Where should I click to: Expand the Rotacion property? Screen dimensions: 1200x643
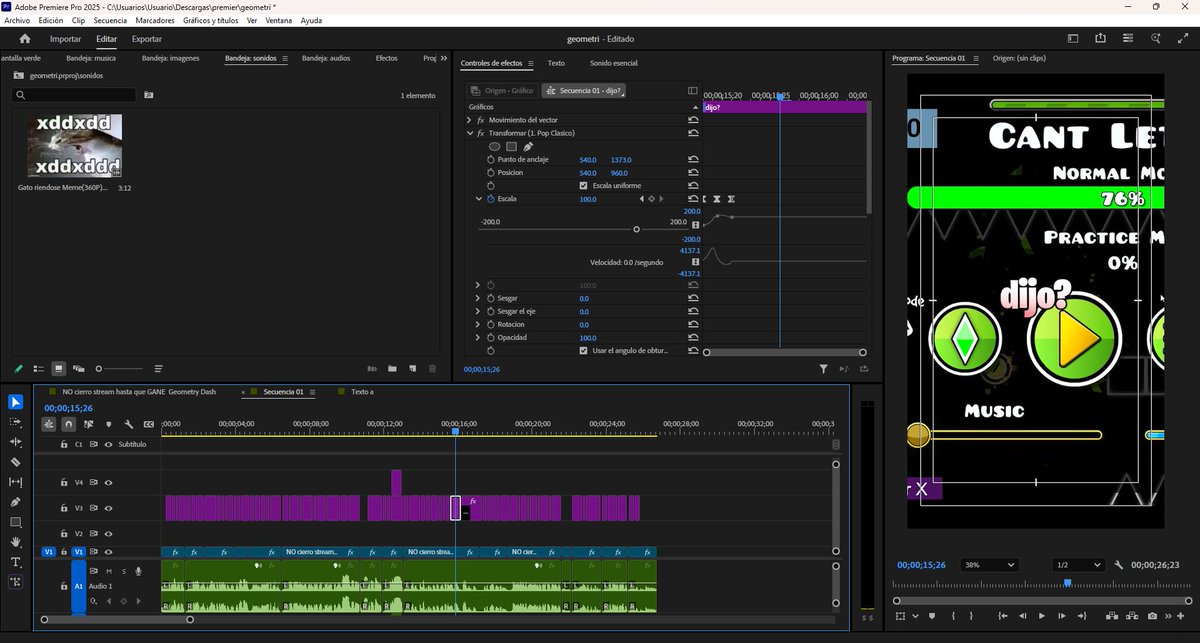[x=479, y=324]
